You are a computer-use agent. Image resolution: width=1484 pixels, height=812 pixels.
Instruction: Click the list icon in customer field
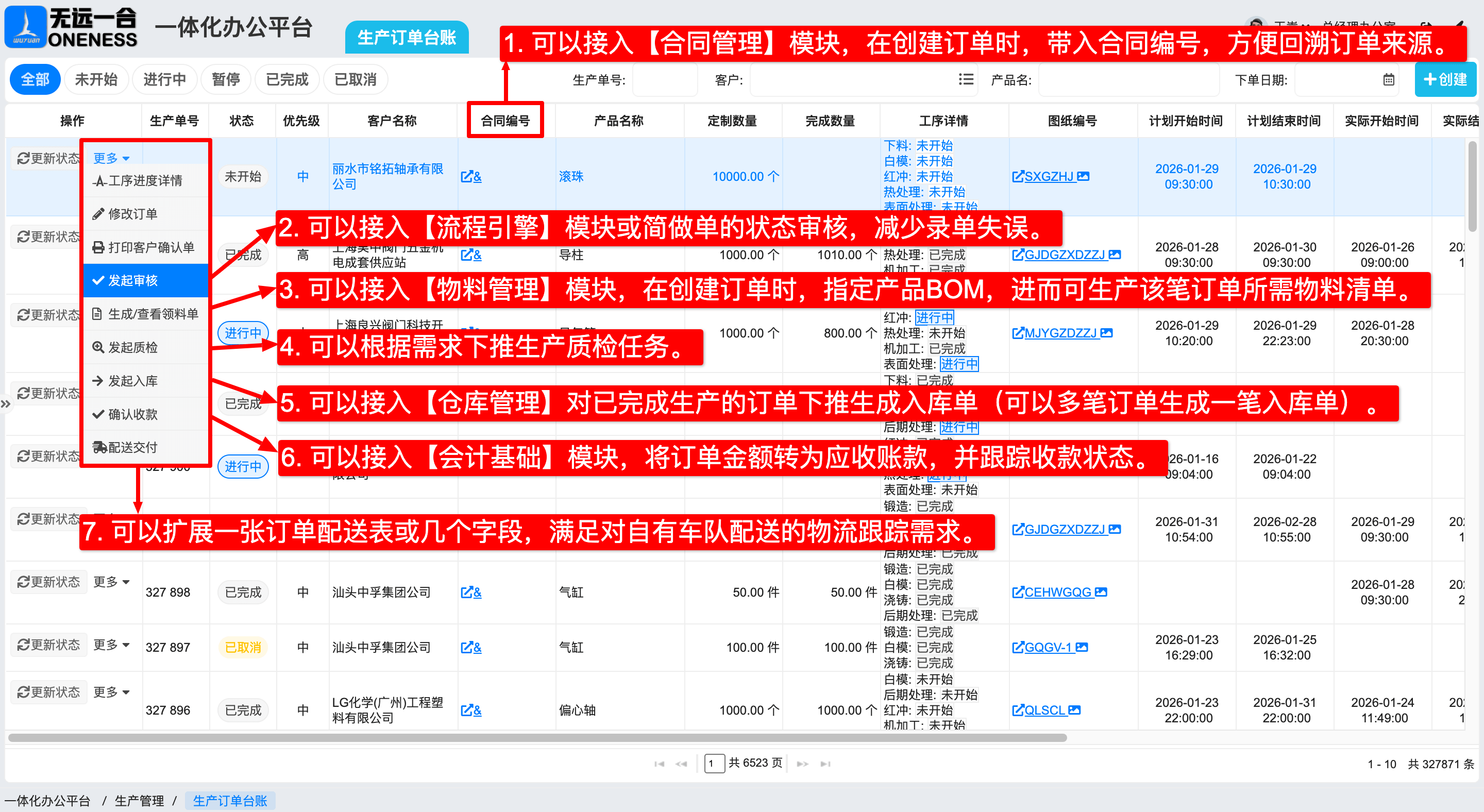[x=966, y=79]
